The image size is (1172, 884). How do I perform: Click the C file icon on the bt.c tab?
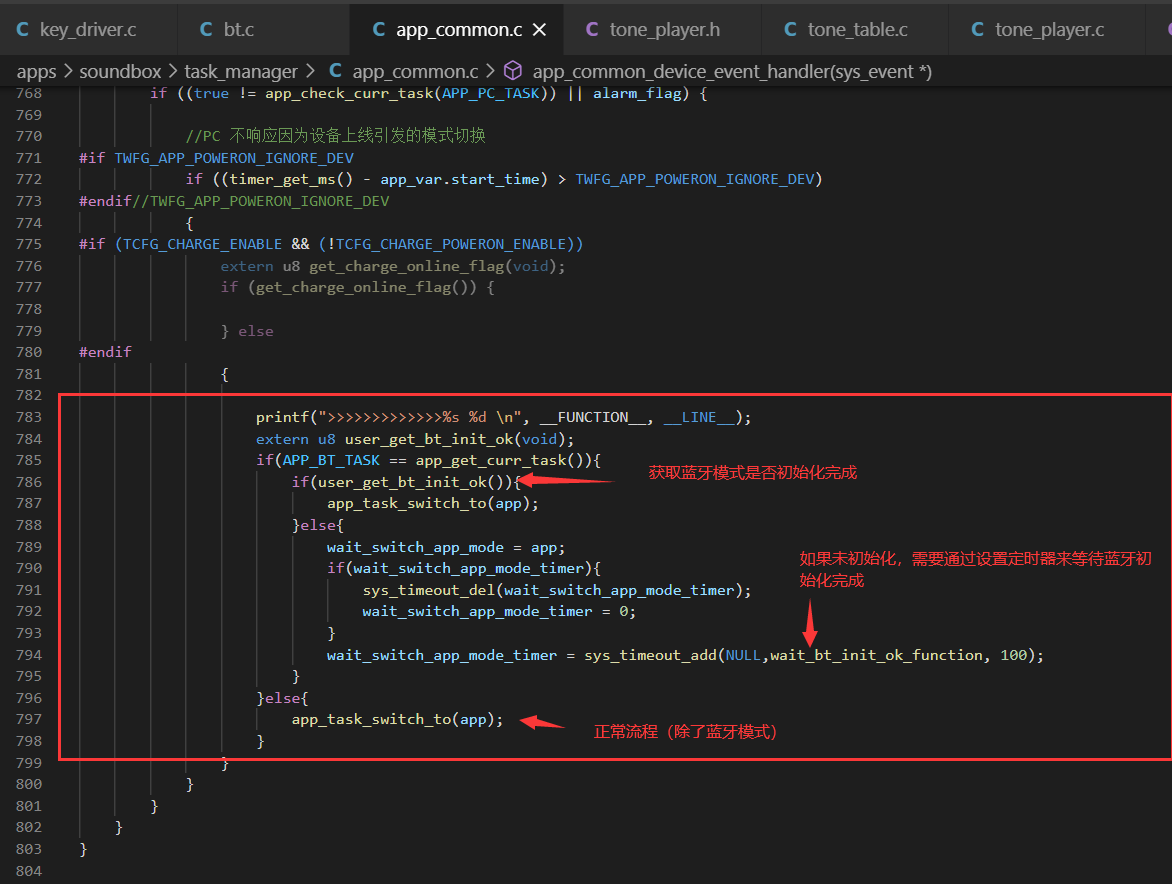(x=206, y=29)
